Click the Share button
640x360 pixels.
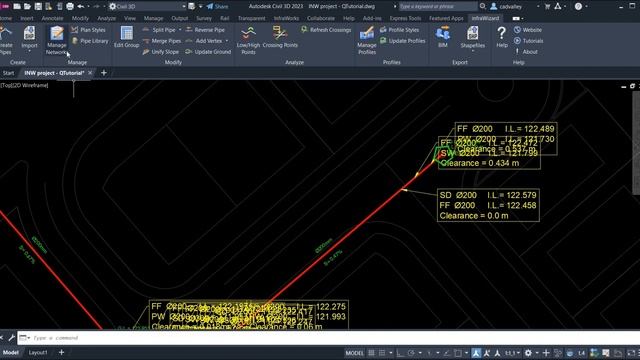point(218,7)
